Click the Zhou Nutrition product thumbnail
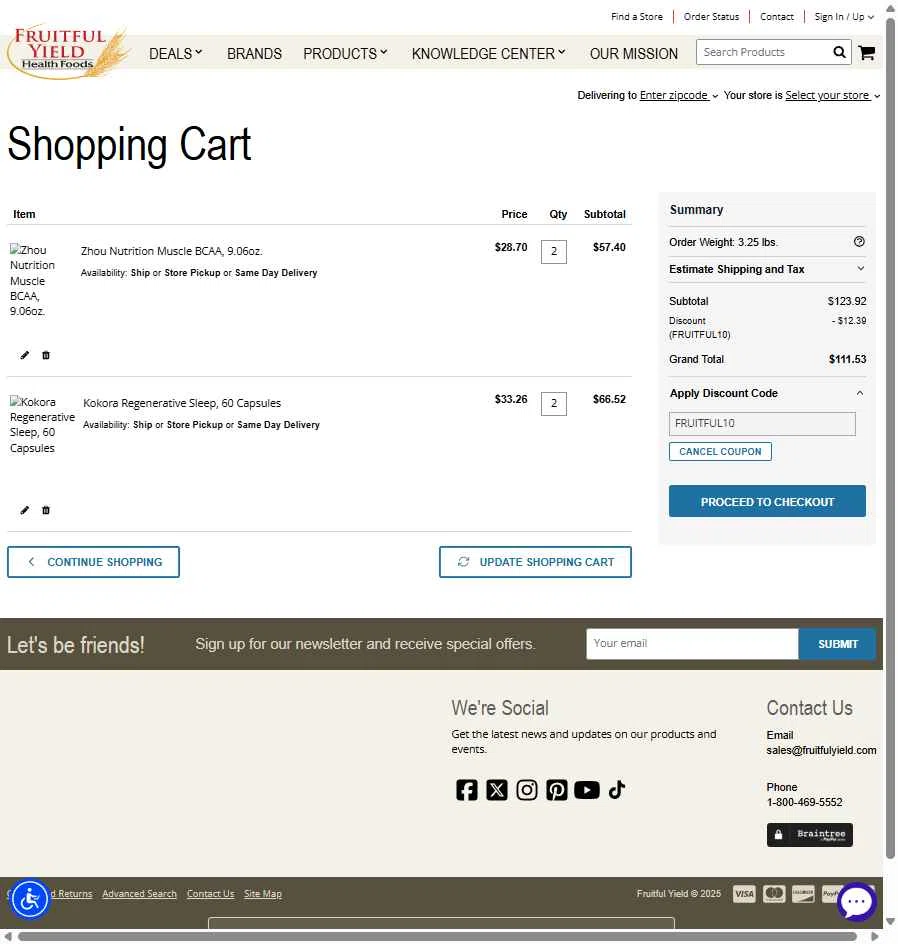Image resolution: width=898 pixels, height=944 pixels. [x=33, y=280]
